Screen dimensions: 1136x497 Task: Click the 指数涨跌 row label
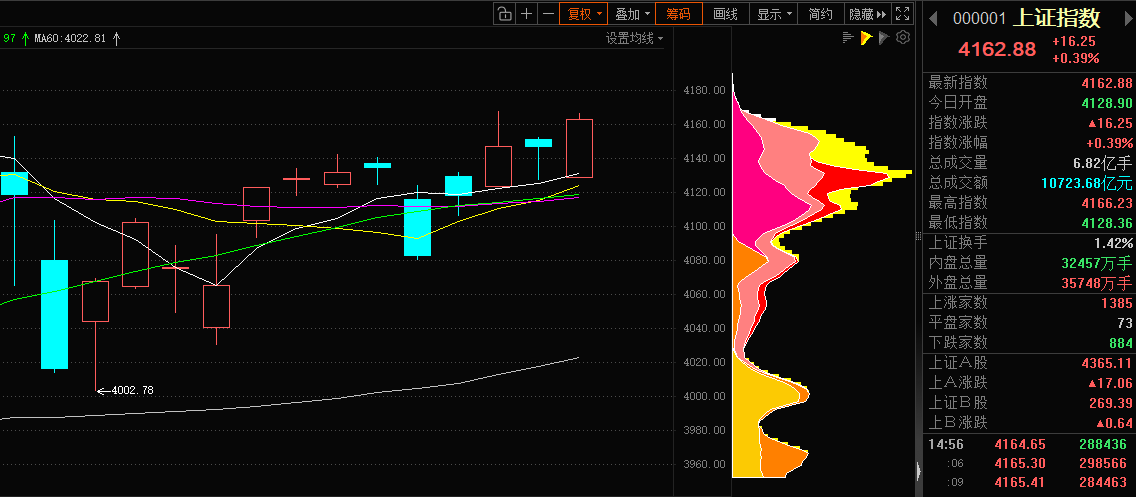pos(958,122)
